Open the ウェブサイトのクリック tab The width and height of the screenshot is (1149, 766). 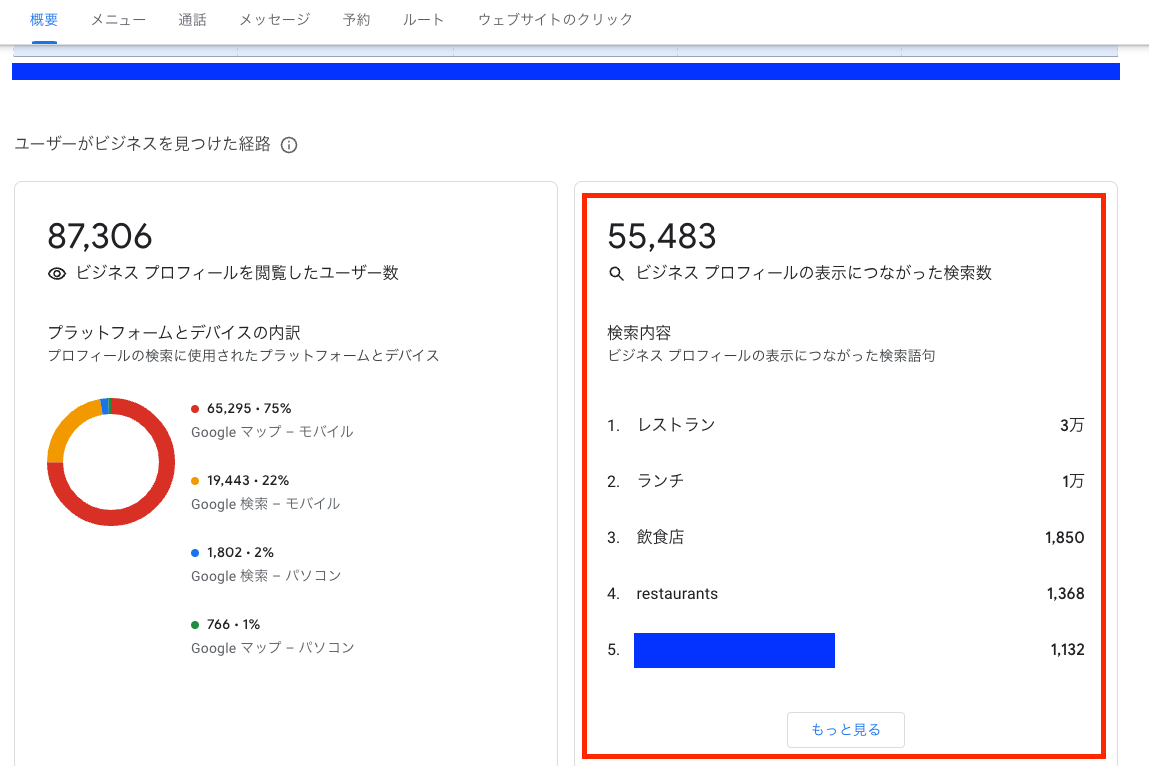[555, 20]
